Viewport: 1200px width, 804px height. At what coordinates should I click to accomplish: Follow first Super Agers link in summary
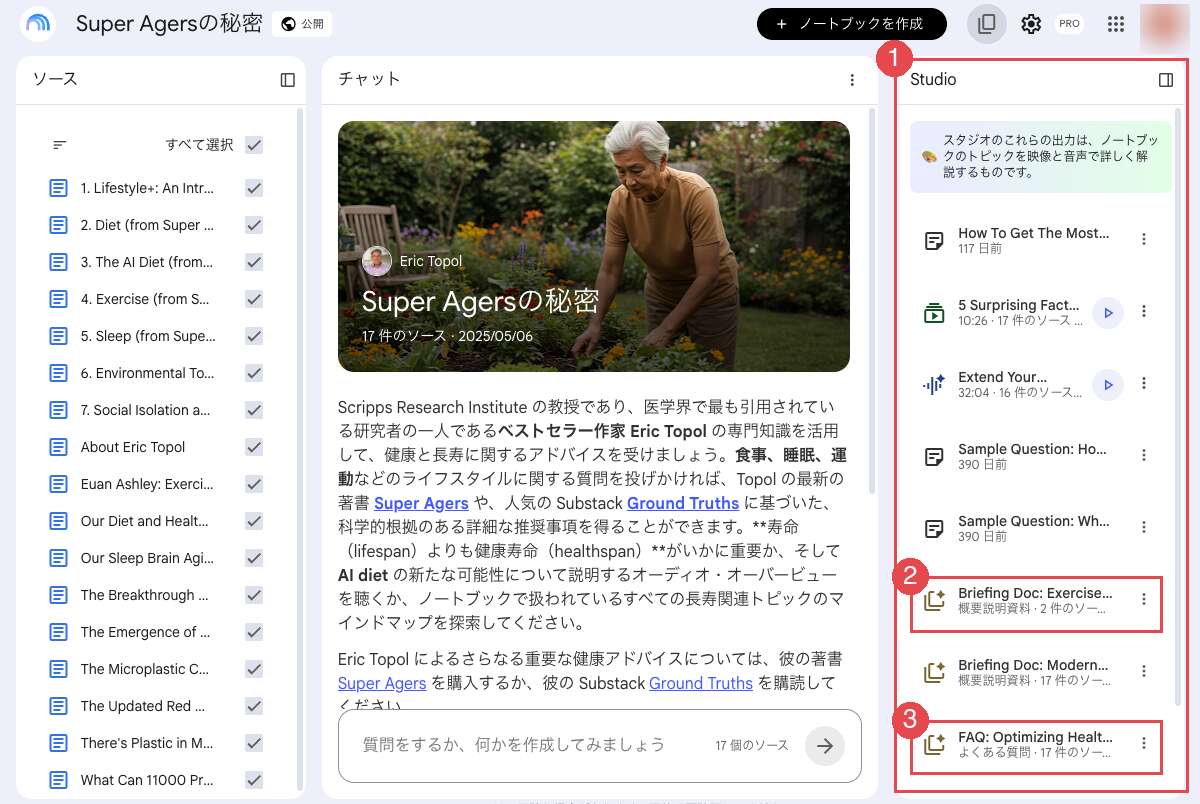tap(421, 503)
